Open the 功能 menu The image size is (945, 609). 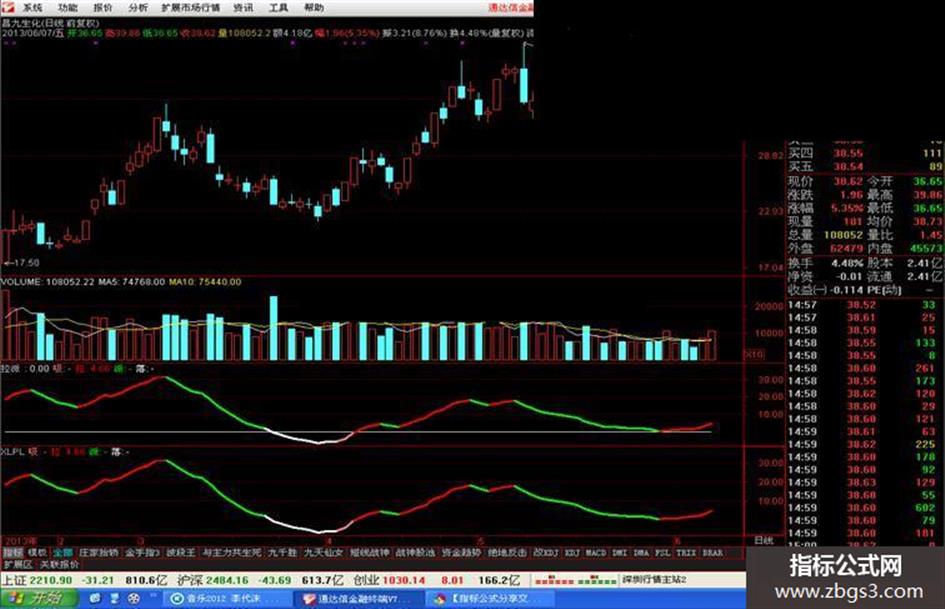click(x=68, y=7)
